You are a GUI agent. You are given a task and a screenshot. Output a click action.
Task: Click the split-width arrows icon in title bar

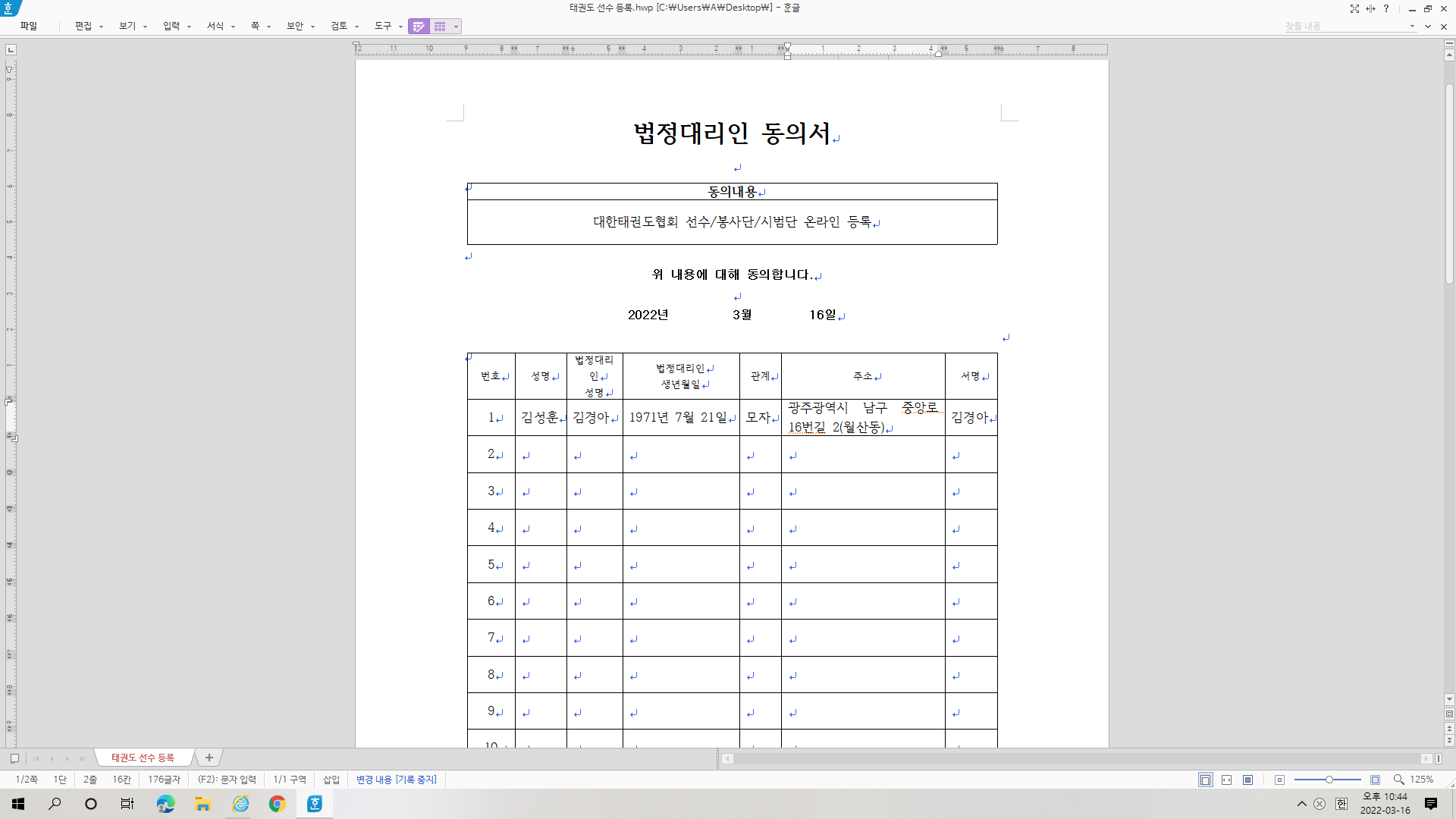pyautogui.click(x=1370, y=8)
